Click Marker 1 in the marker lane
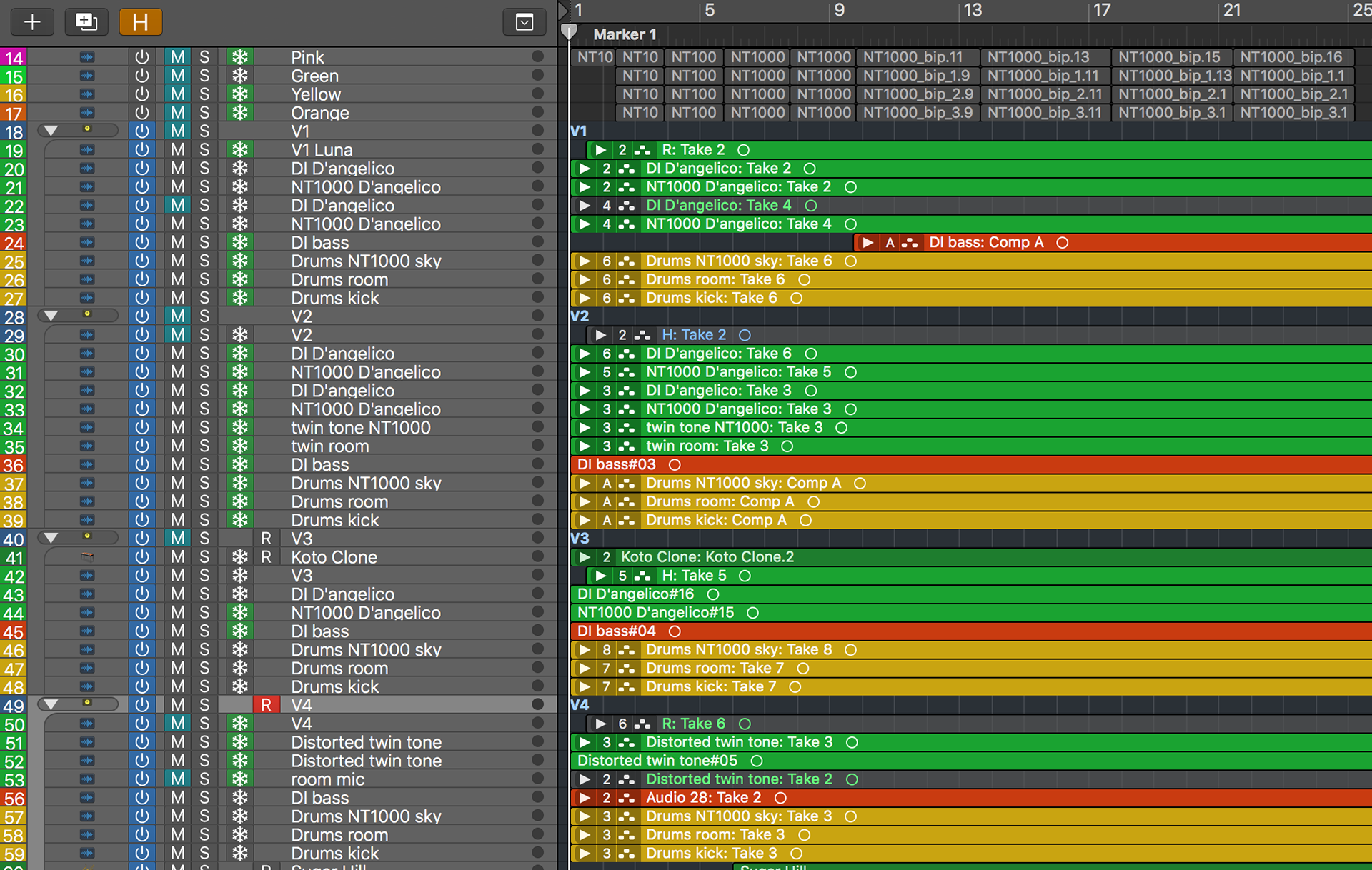 coord(625,34)
